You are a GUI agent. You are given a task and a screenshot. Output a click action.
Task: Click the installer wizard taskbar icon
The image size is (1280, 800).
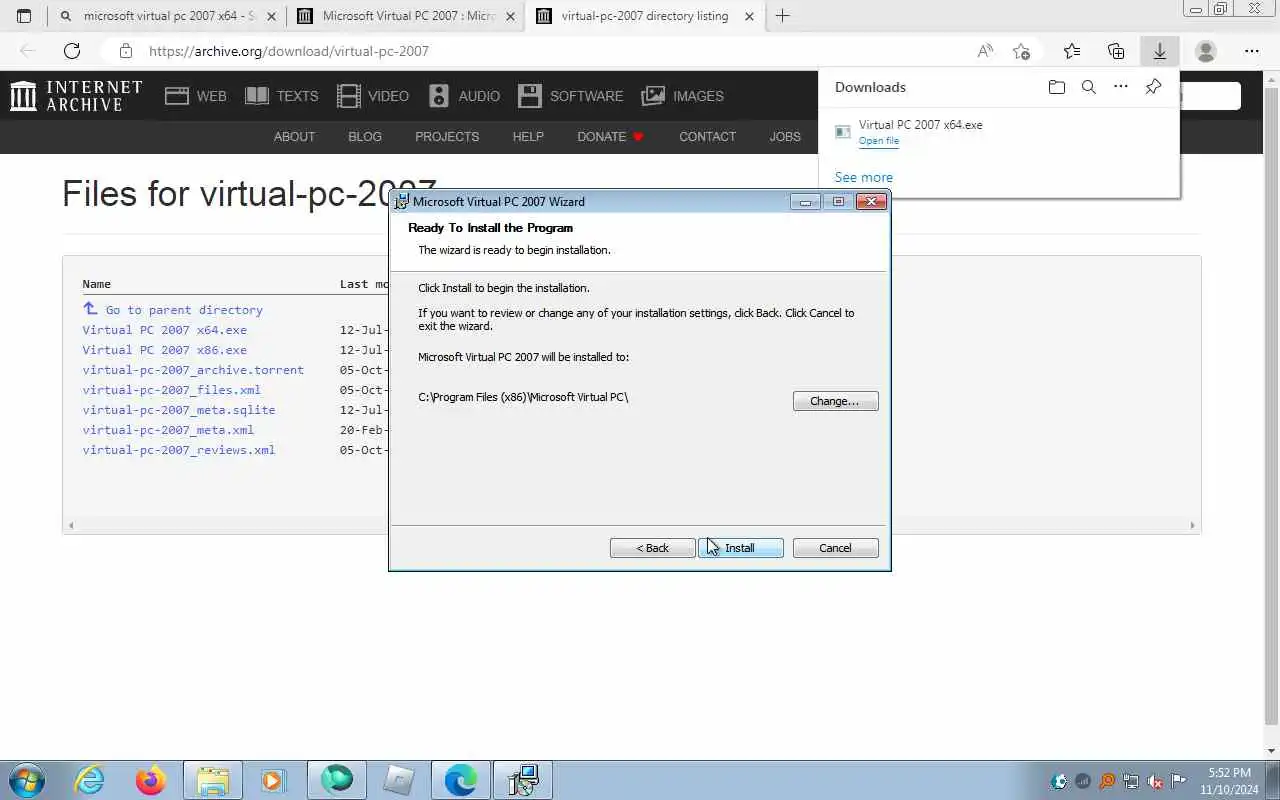point(523,780)
